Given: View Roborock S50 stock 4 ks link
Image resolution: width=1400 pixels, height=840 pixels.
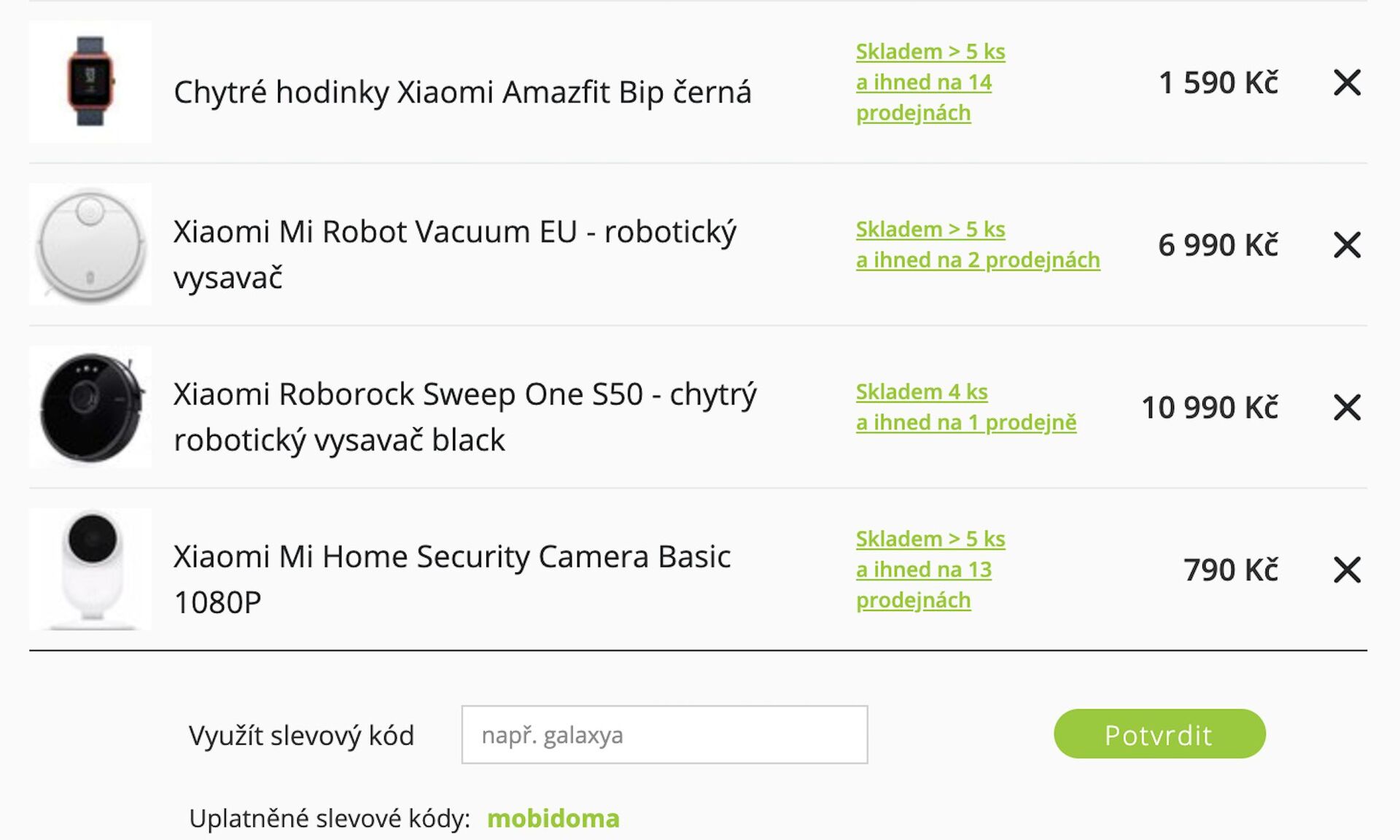Looking at the screenshot, I should point(922,392).
